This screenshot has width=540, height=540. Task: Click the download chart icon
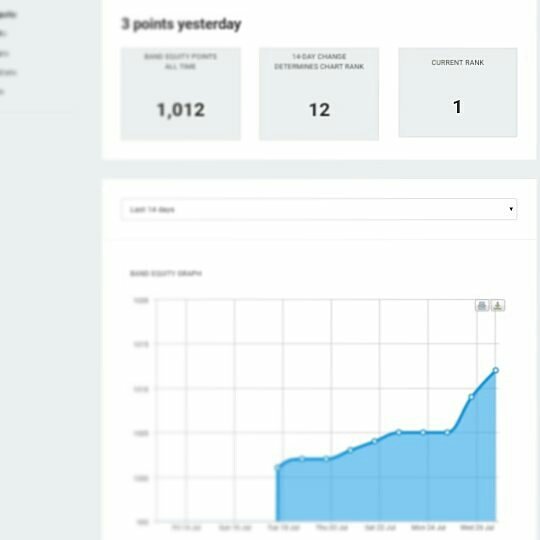tap(498, 305)
